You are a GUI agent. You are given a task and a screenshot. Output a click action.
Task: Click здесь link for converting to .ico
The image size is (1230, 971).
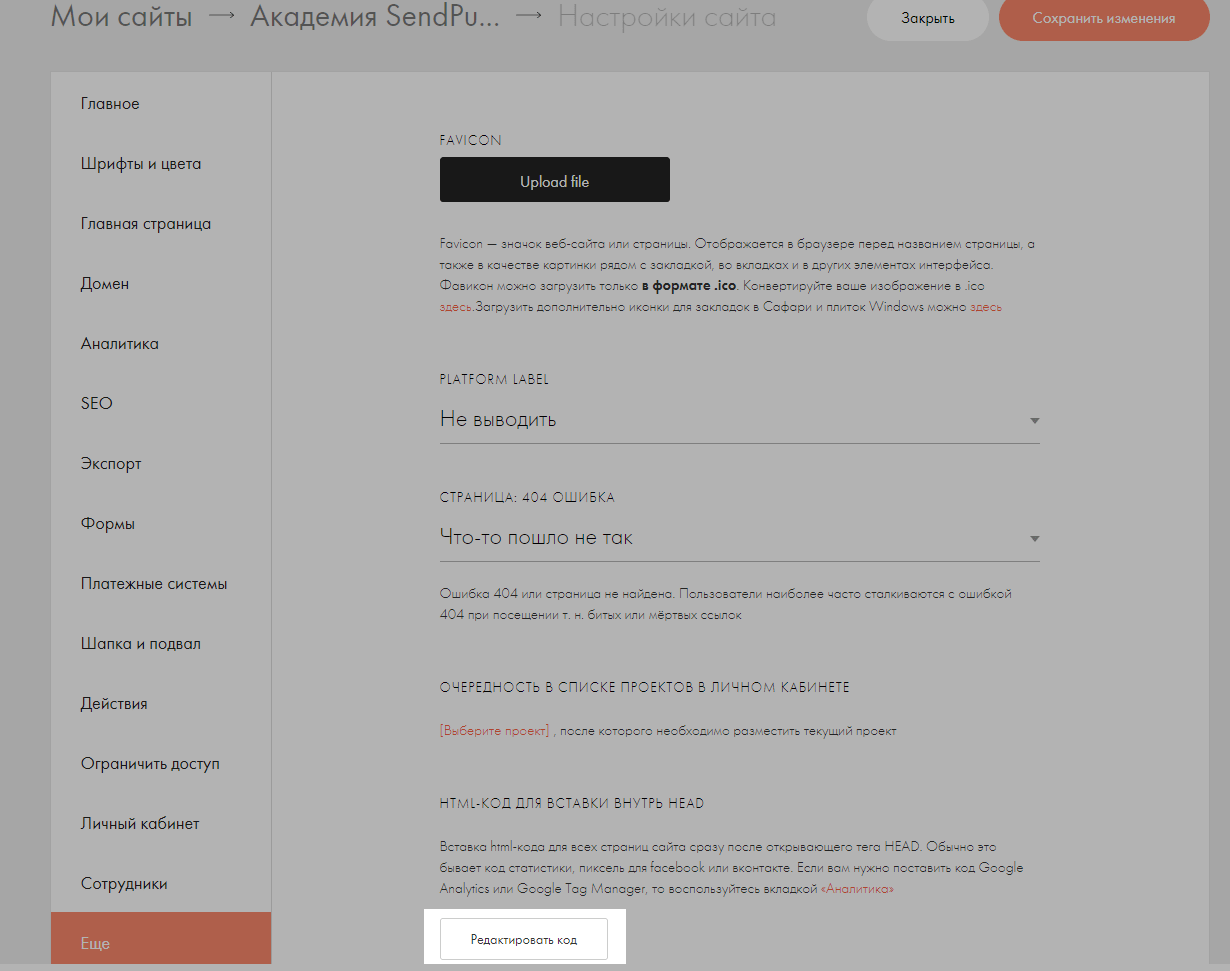(x=454, y=308)
